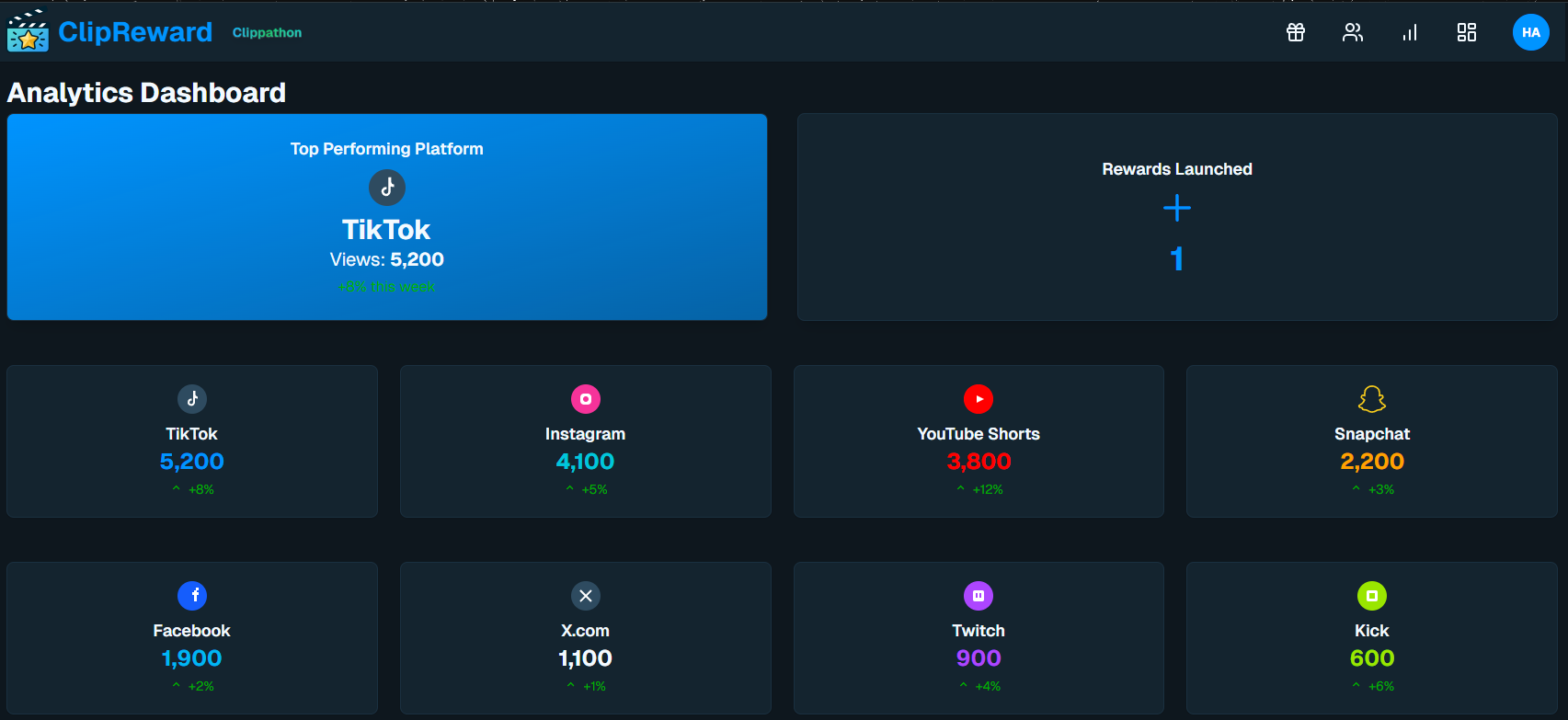Click the up arrow beside +4% Twitch
The width and height of the screenshot is (1568, 720).
point(963,686)
